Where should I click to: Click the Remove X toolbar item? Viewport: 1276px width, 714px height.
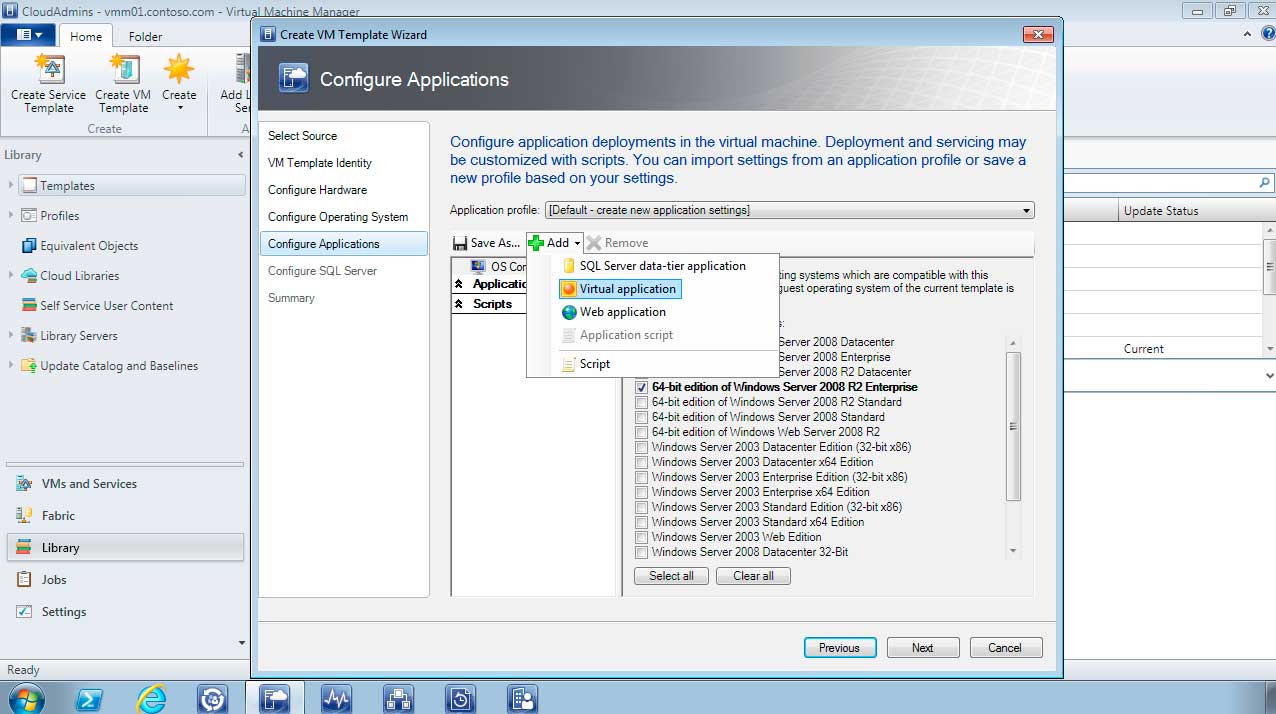coord(617,243)
